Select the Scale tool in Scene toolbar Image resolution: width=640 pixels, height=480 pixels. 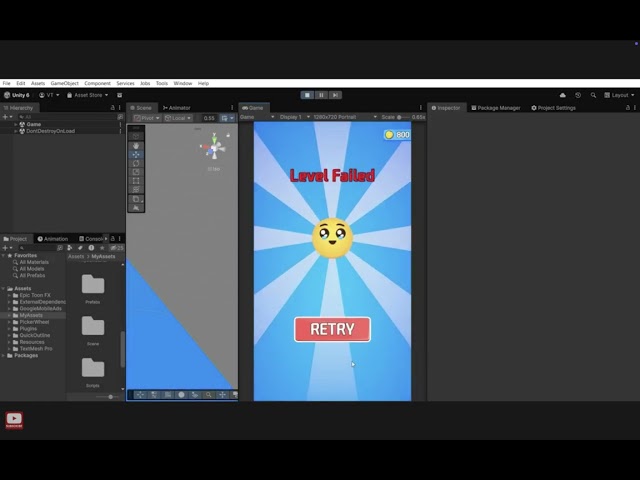(136, 172)
